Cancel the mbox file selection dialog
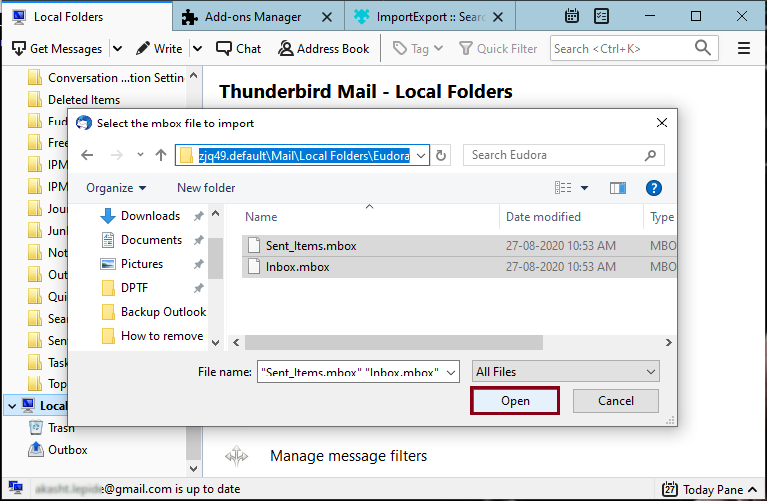767x501 pixels. pos(615,401)
